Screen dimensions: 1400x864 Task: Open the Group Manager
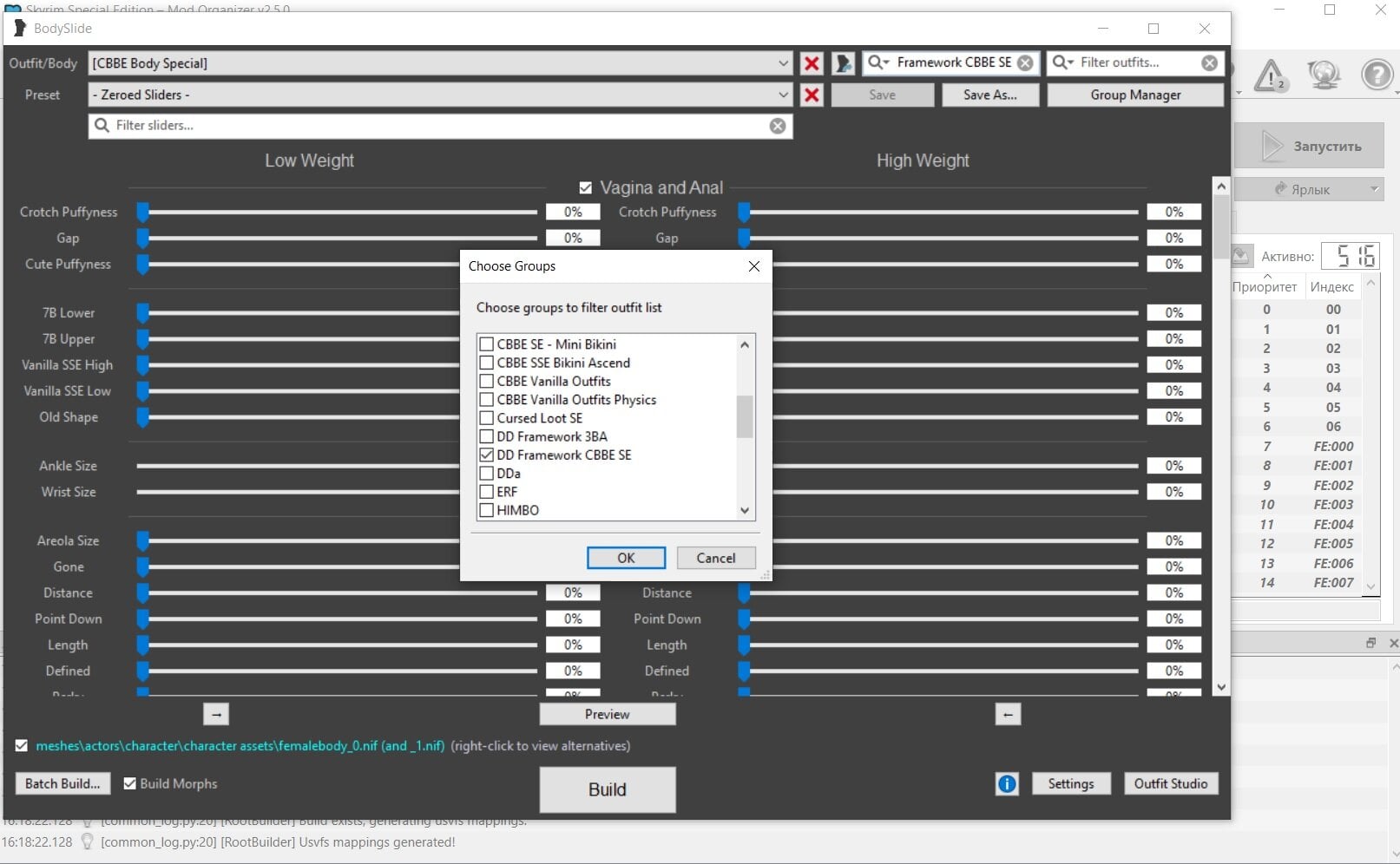1135,95
